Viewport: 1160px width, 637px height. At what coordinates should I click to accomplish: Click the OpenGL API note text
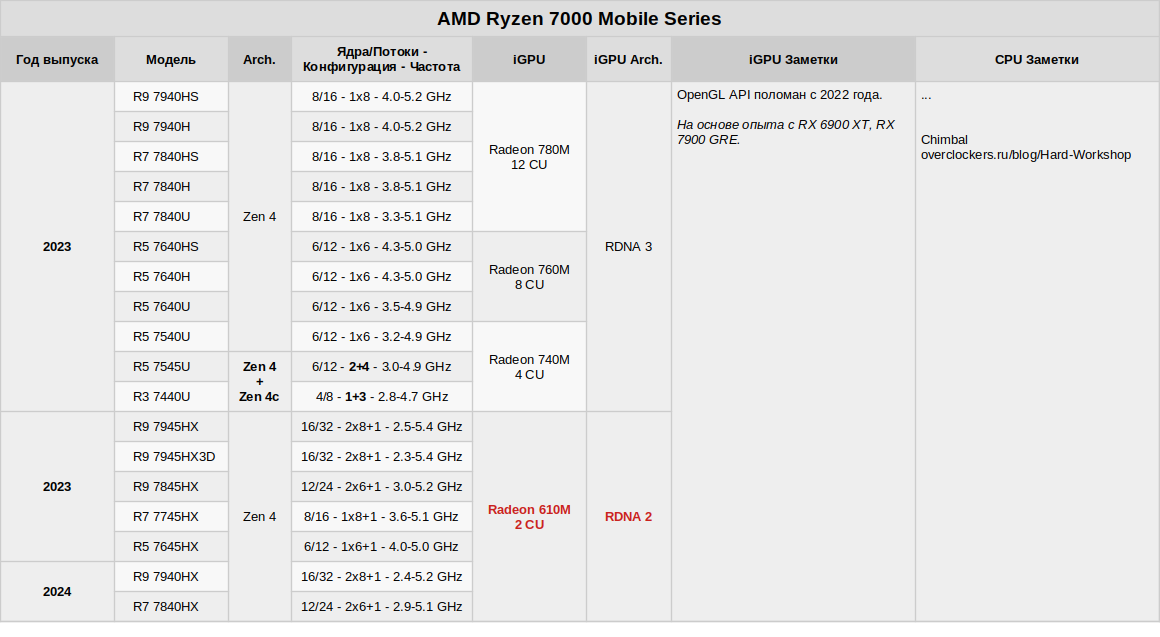(780, 96)
